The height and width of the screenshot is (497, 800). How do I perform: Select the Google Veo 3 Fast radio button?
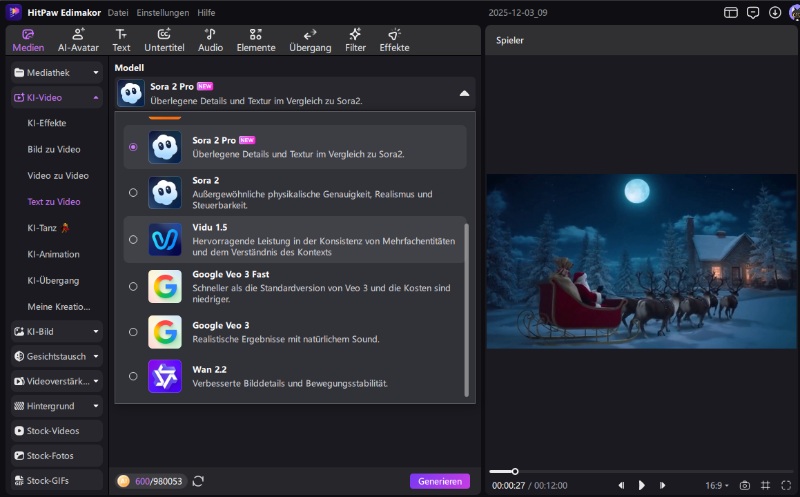click(x=133, y=286)
